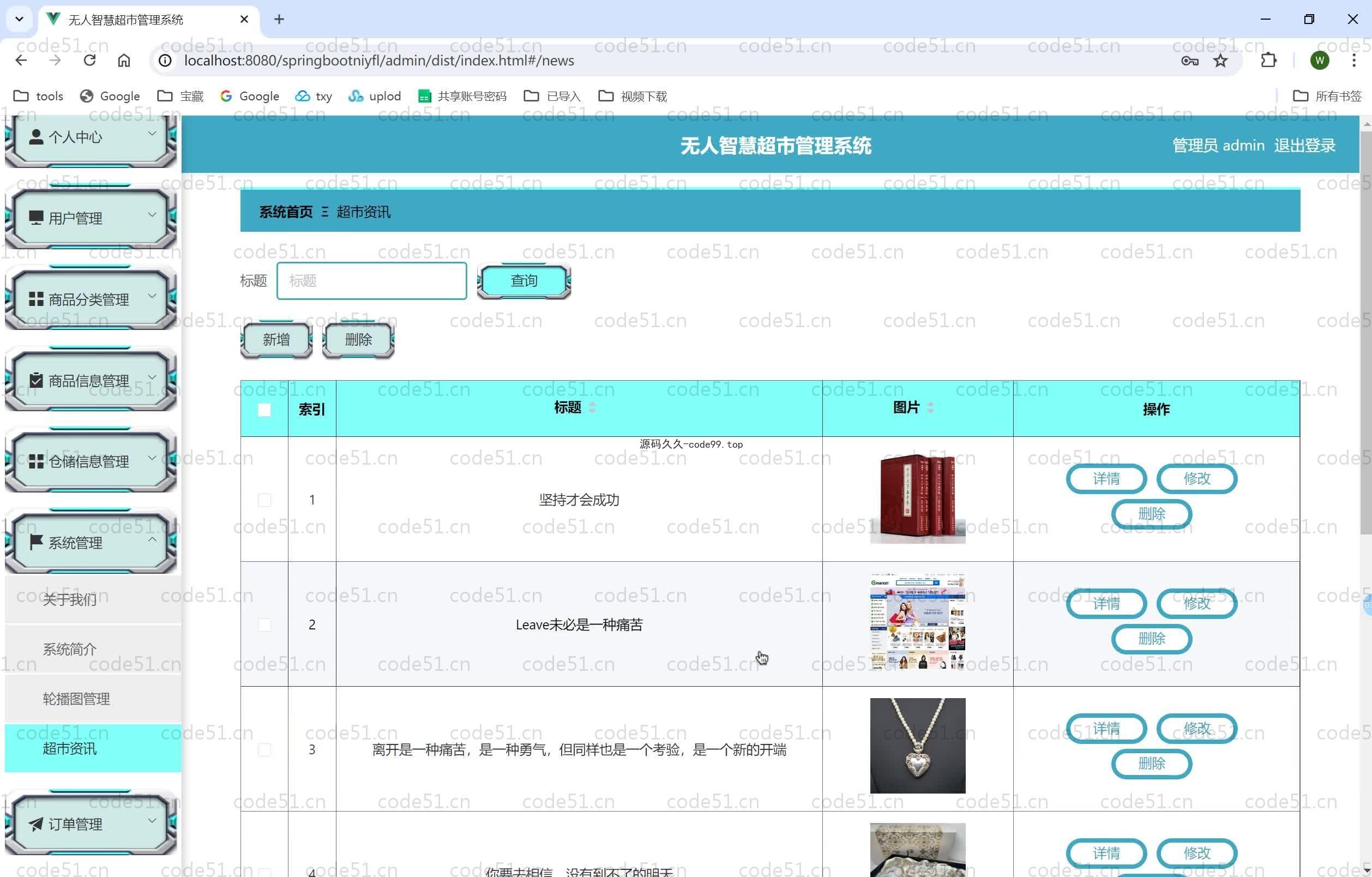Open the browser extensions puzzle icon
The height and width of the screenshot is (877, 1372).
pyautogui.click(x=1268, y=61)
